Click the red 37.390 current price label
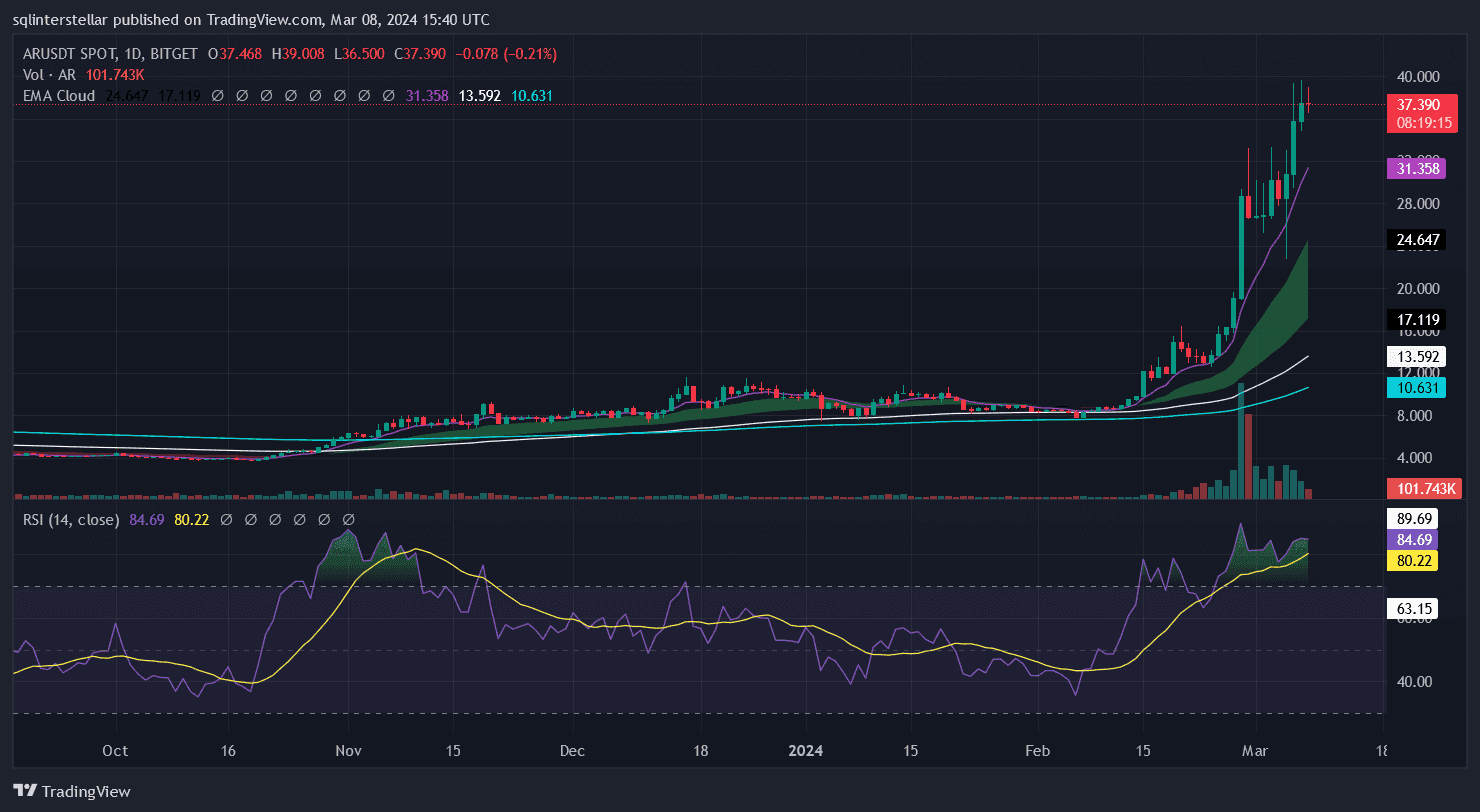Screen dimensions: 1480x812 click(x=1417, y=104)
